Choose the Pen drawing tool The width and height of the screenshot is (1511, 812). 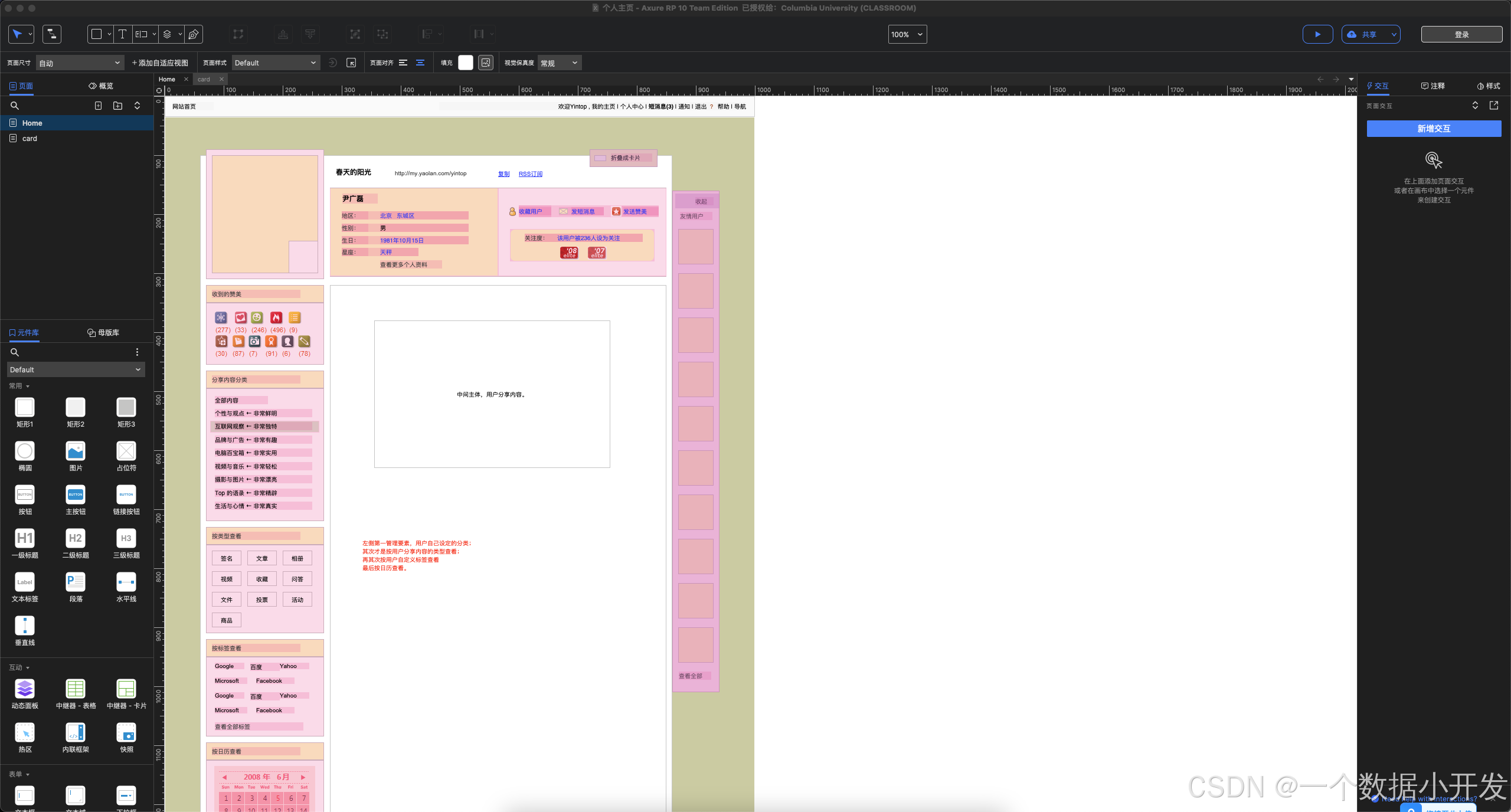[194, 34]
